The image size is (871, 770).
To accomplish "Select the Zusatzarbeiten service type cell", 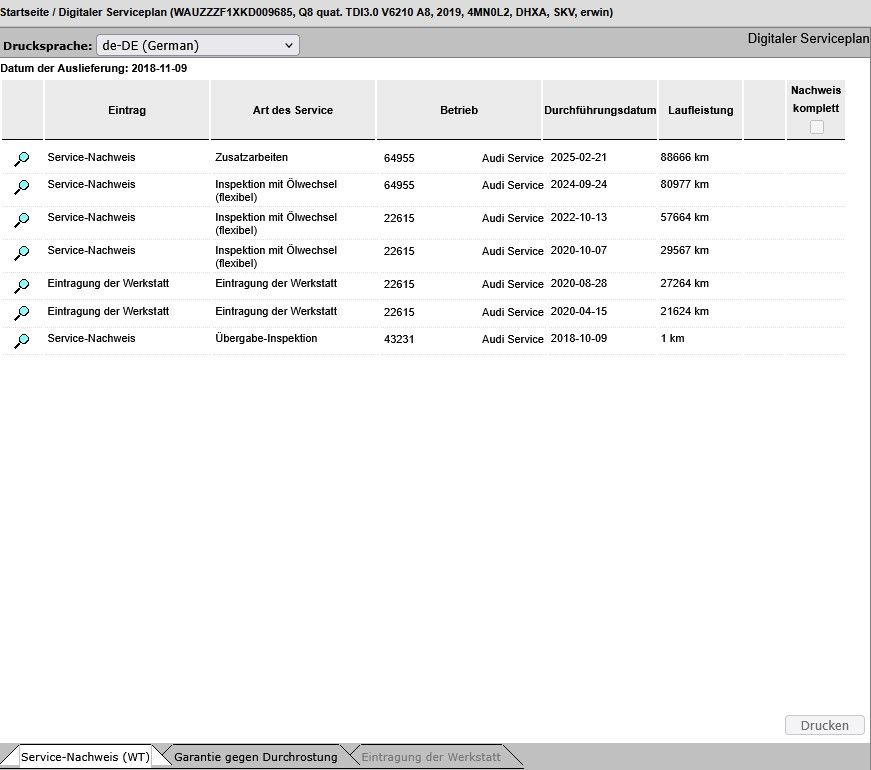I will [251, 158].
